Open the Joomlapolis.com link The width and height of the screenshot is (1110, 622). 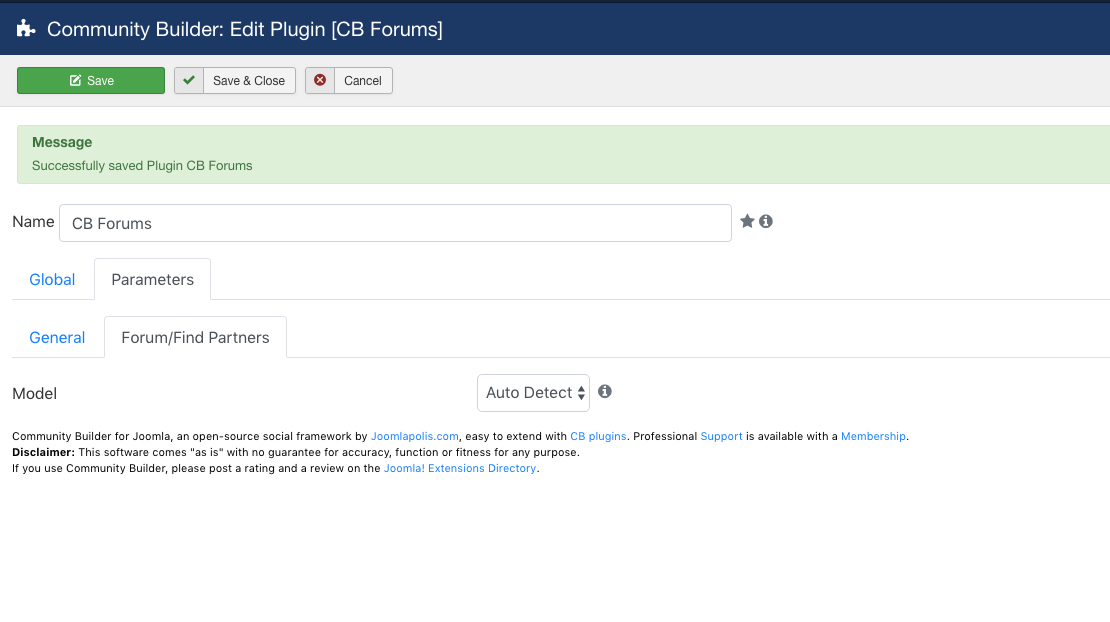tap(415, 436)
